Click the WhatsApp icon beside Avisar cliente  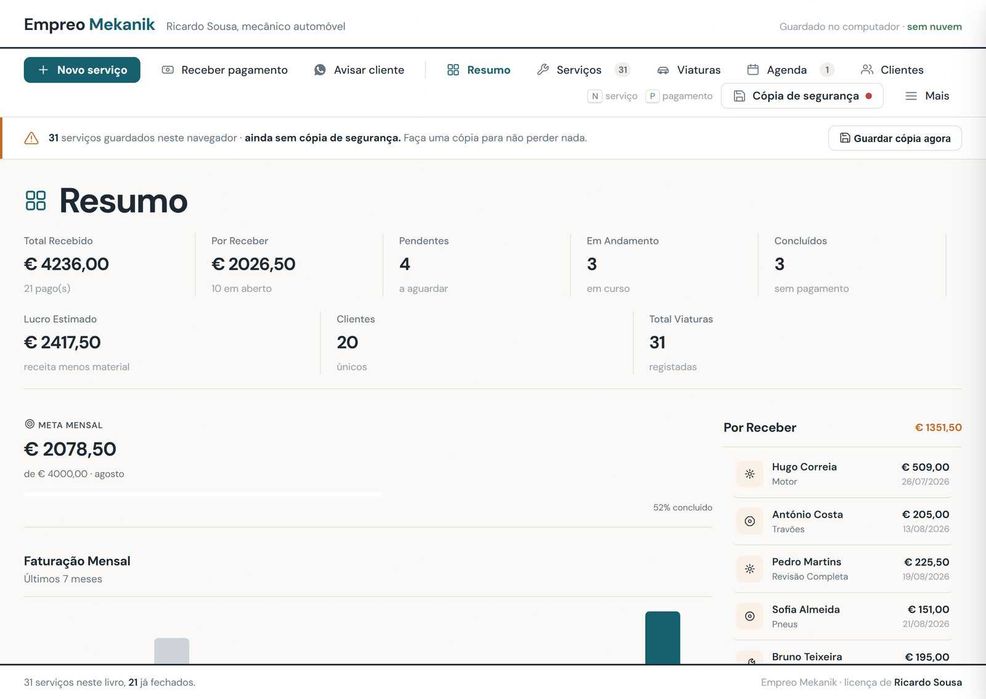click(320, 70)
